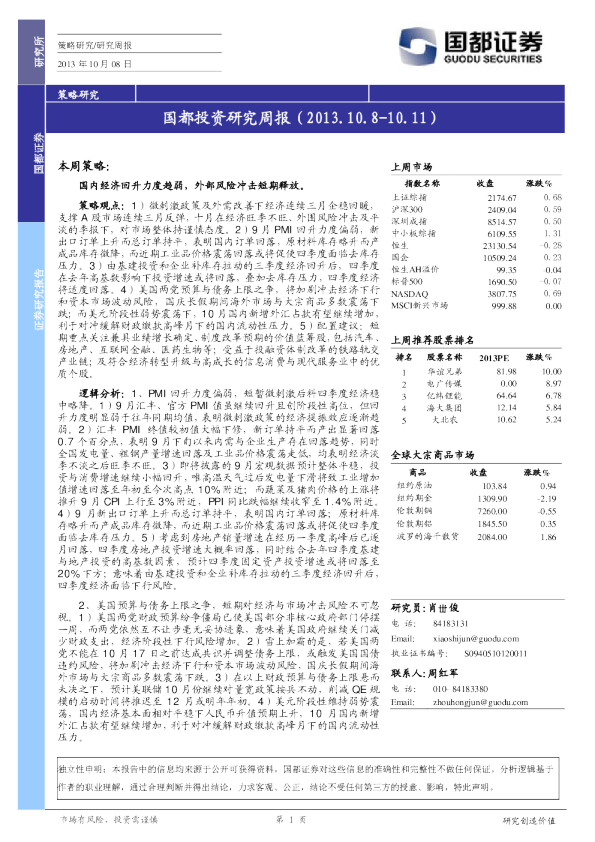This screenshot has height=842, width=595.
Task: Select the 纽约原油 commodity row
Action: 477,485
